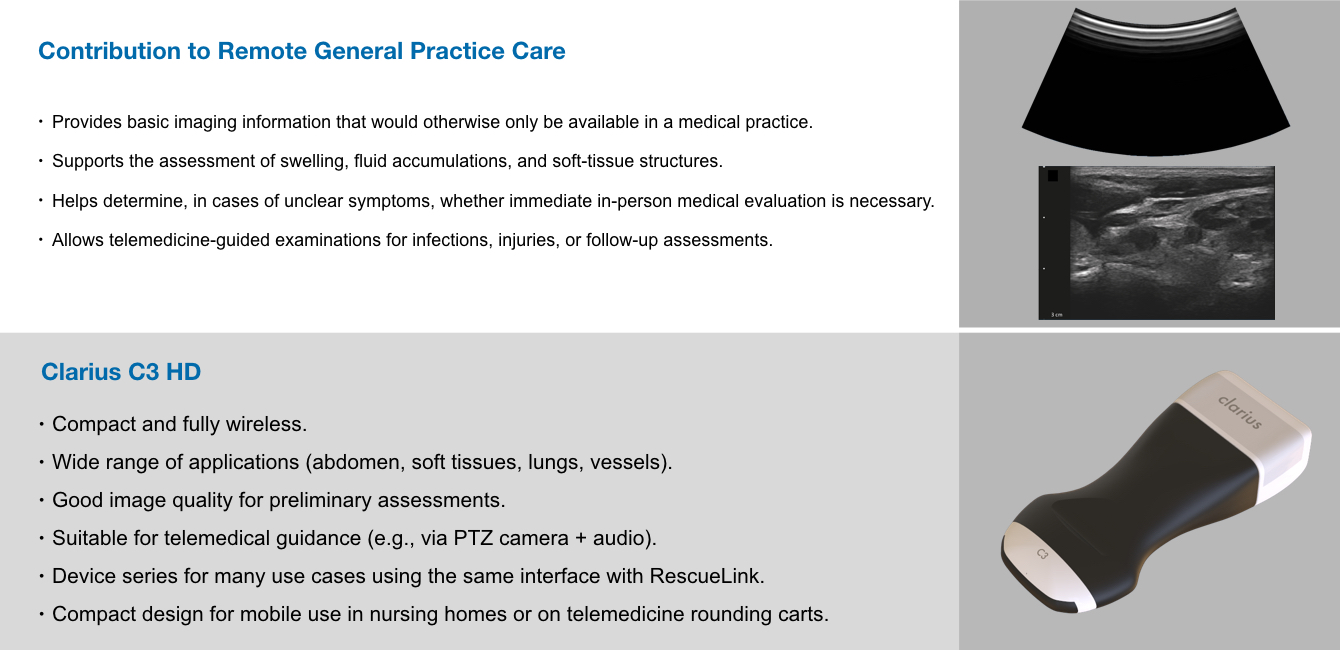1340x650 pixels.
Task: Click the bullet mentioning RescueLink interface
Action: [408, 576]
